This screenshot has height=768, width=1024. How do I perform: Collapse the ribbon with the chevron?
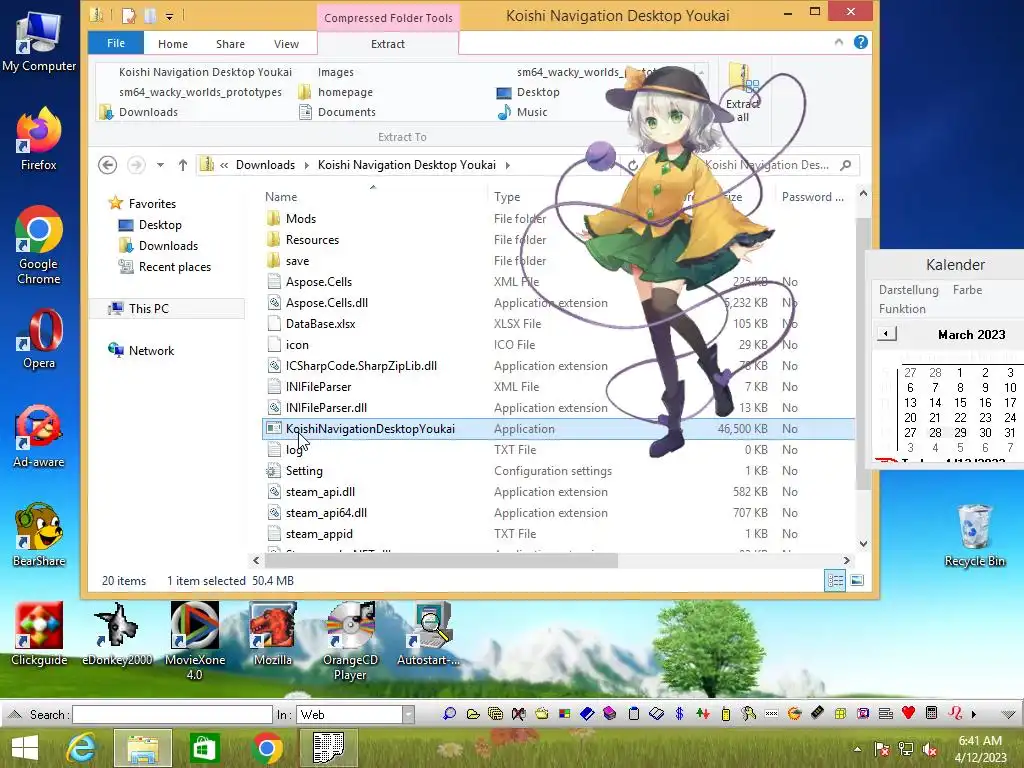point(839,42)
